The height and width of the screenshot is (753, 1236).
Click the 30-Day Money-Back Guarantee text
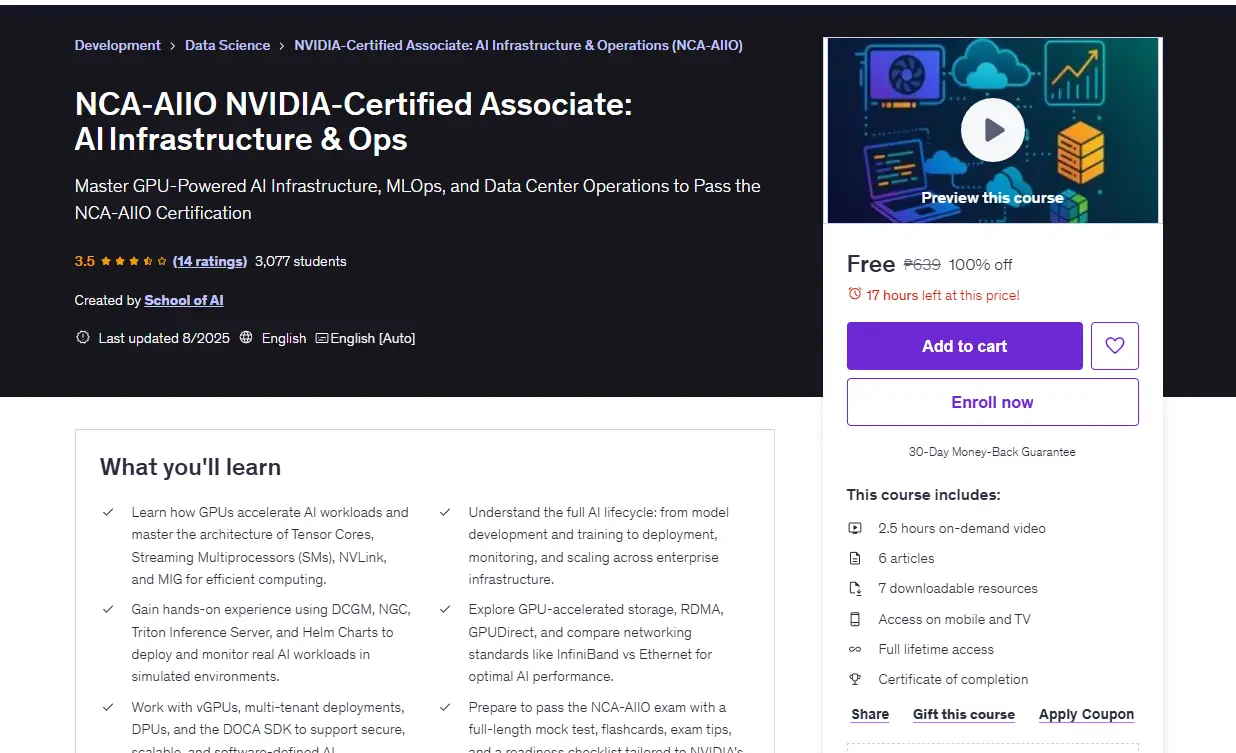click(x=992, y=452)
